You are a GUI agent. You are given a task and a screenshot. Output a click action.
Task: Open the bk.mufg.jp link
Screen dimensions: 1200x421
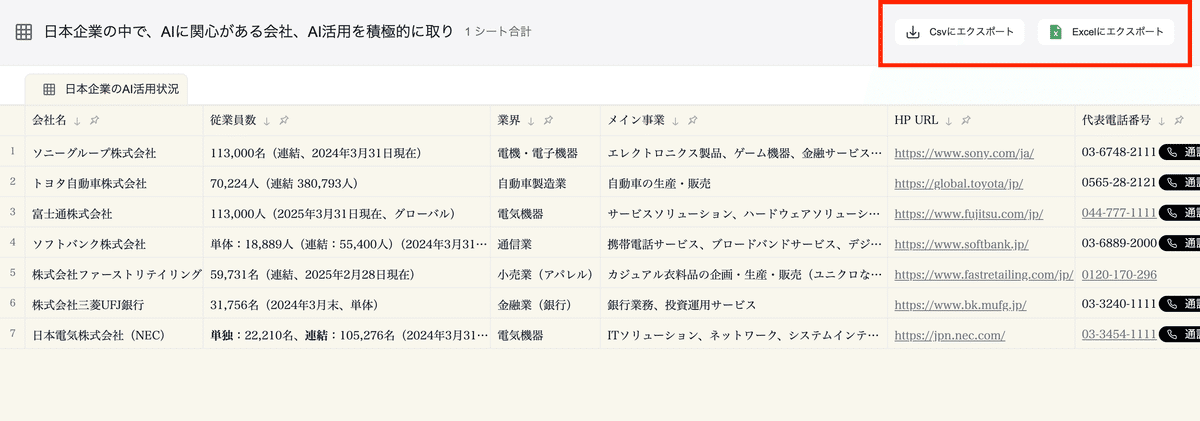point(960,305)
